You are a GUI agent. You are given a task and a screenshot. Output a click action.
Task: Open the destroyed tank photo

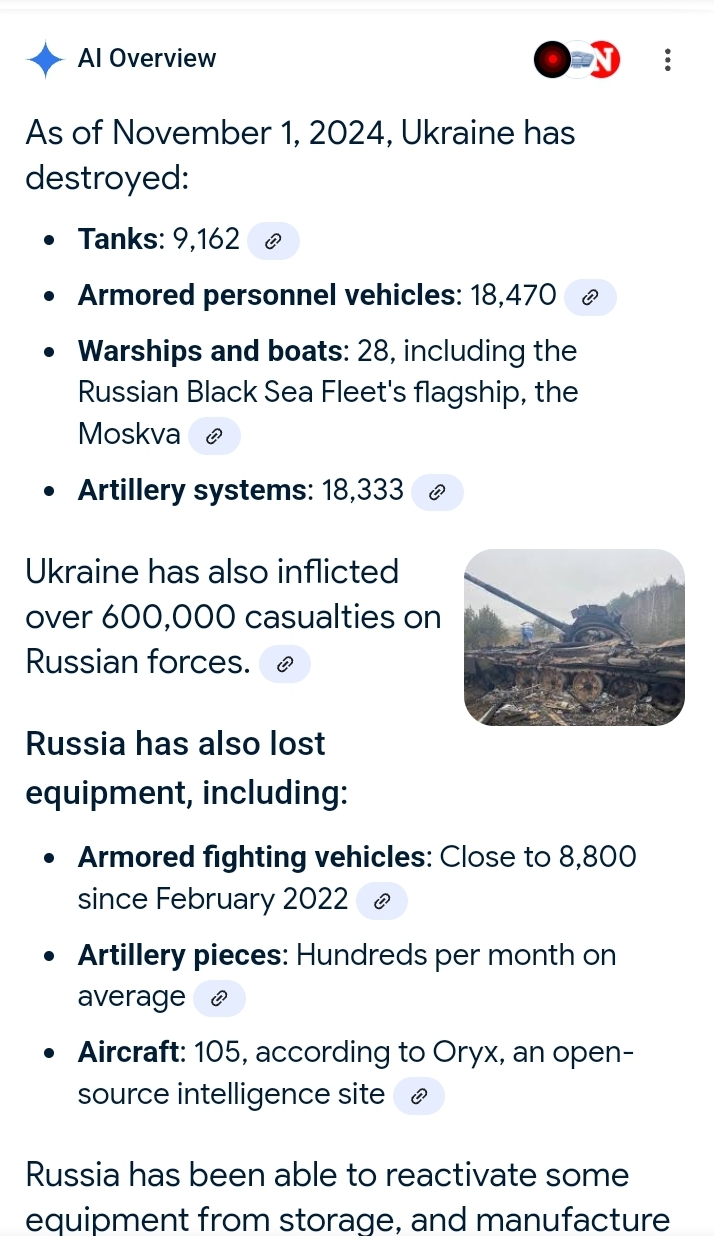(574, 637)
